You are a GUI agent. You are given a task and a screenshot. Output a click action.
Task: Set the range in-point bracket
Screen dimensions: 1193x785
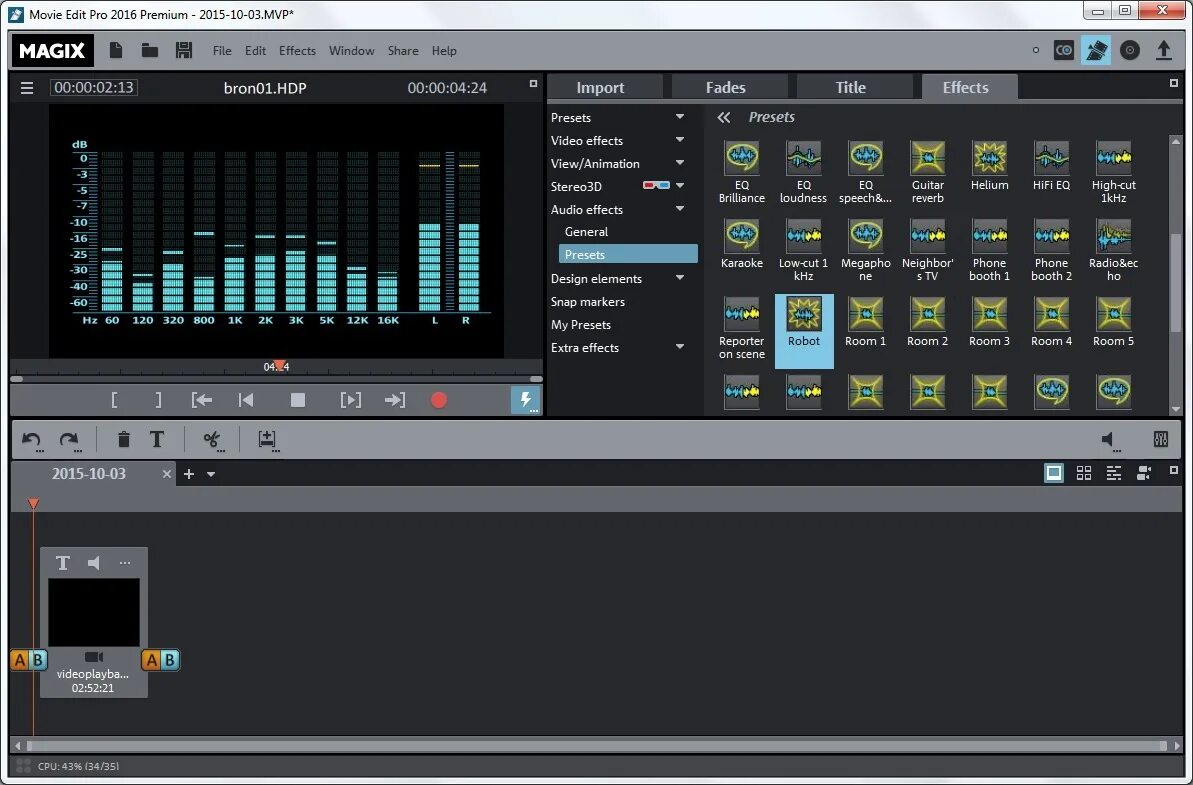[114, 400]
